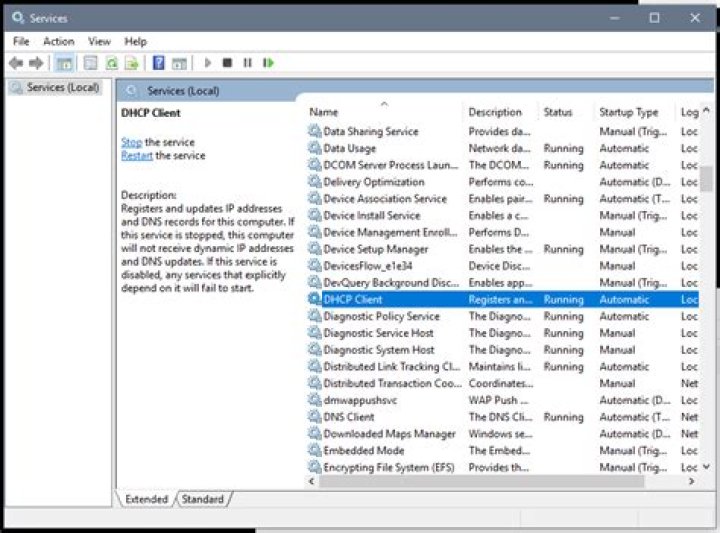Select the Device Management Enrollment row

coord(503,232)
